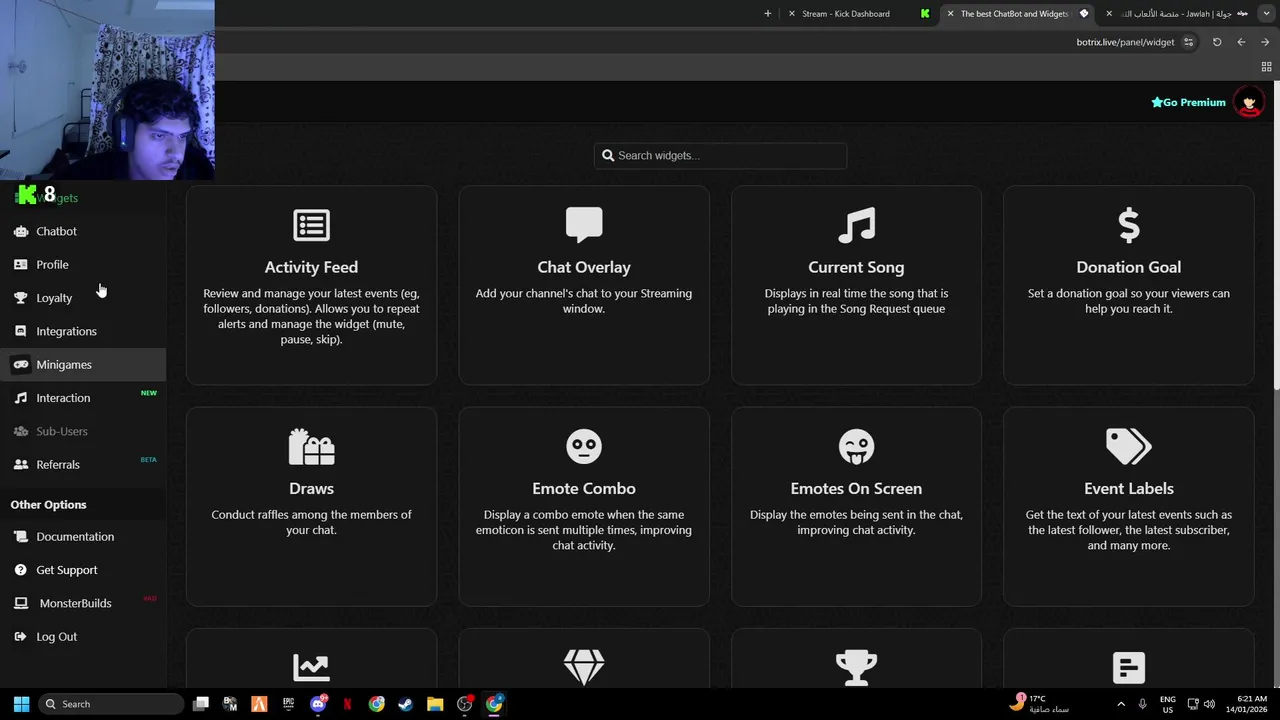Open Steam from the taskbar
Screen dimensions: 1280x720
pos(406,704)
